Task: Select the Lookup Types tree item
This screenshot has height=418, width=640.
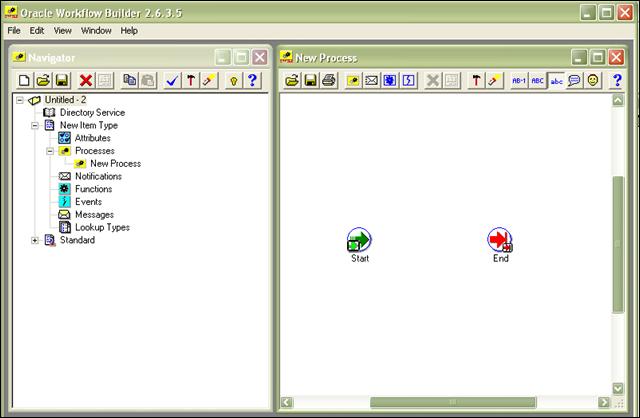Action: [102, 227]
